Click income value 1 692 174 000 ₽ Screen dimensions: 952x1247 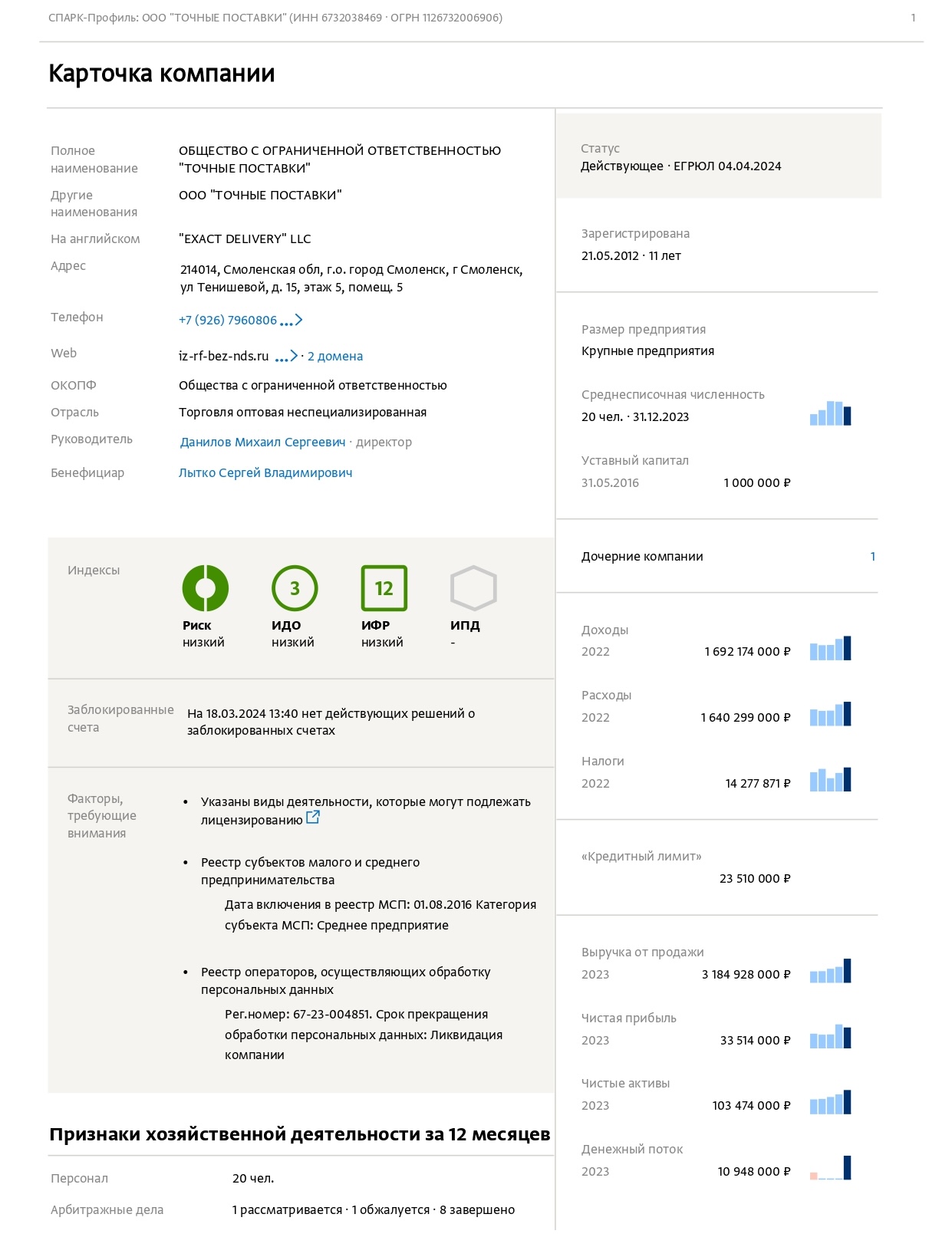tap(747, 652)
